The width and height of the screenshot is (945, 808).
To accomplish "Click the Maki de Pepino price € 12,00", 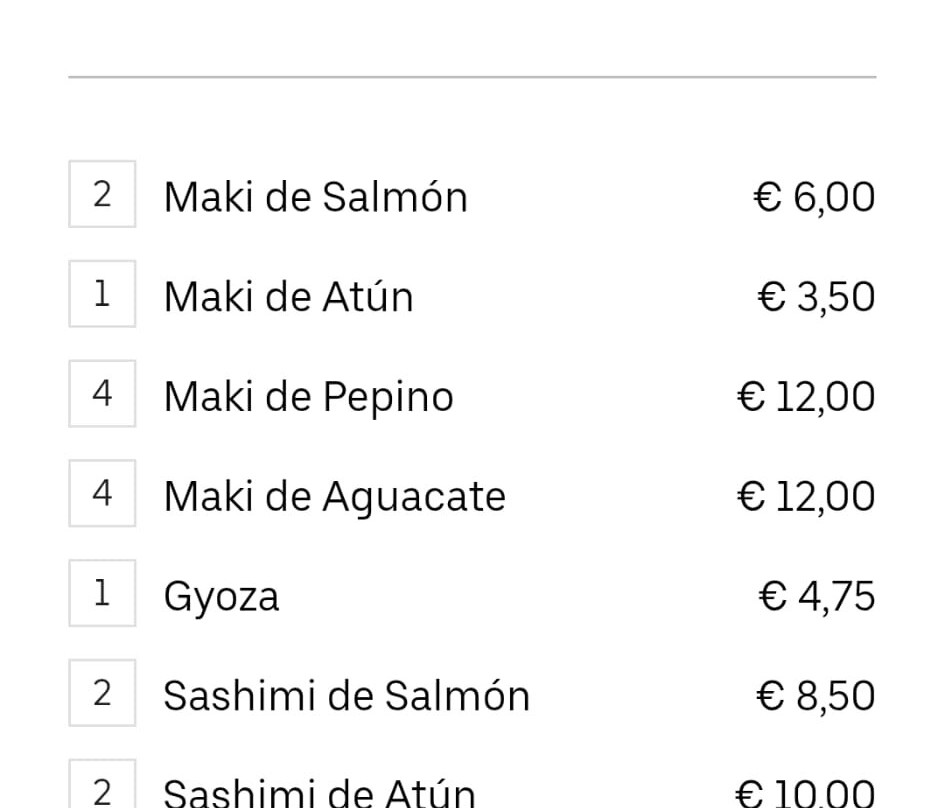I will click(x=805, y=397).
